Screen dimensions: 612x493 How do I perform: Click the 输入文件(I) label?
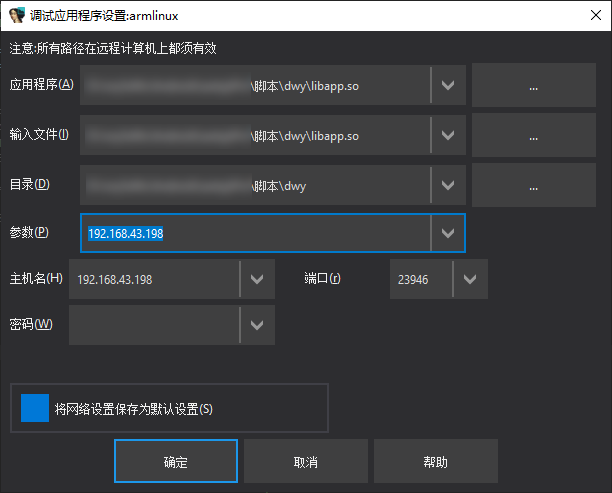[39, 134]
